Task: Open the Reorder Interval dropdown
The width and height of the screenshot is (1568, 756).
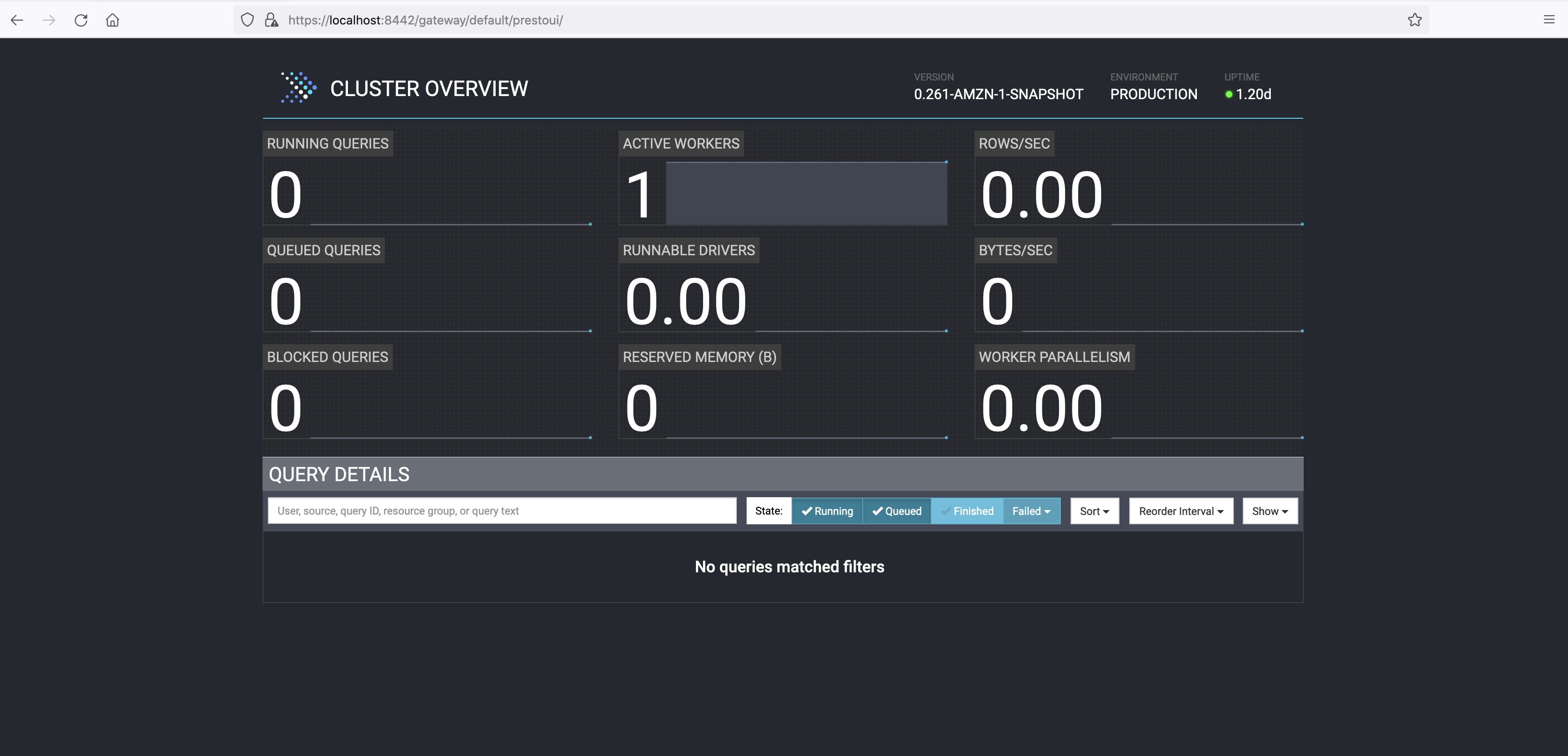Action: [1180, 511]
